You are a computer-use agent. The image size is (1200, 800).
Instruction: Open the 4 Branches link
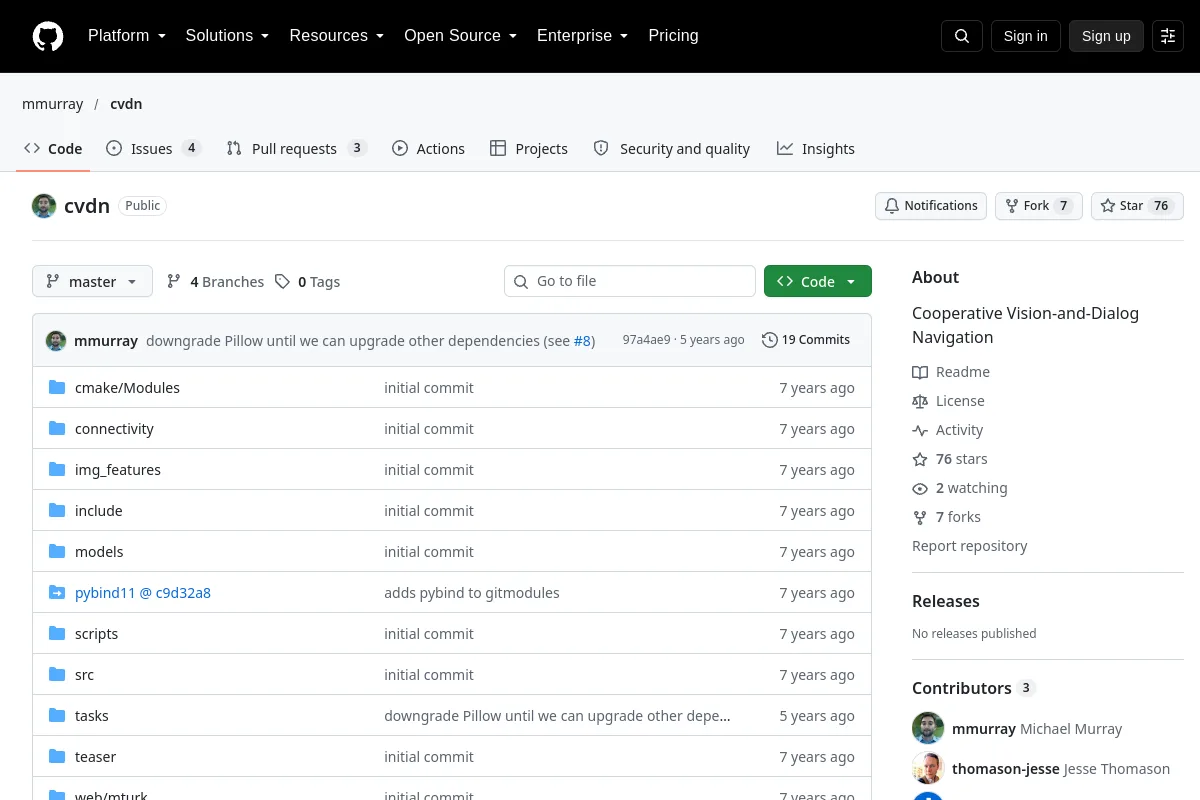click(x=215, y=282)
